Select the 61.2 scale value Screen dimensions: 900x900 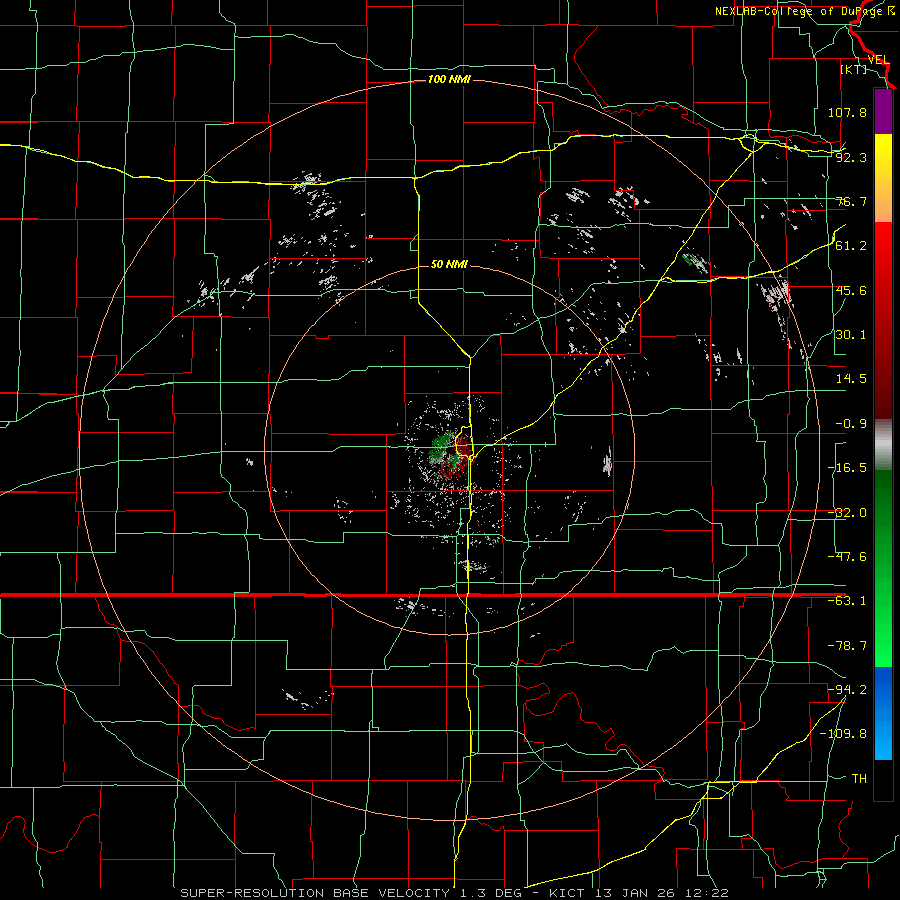(851, 246)
